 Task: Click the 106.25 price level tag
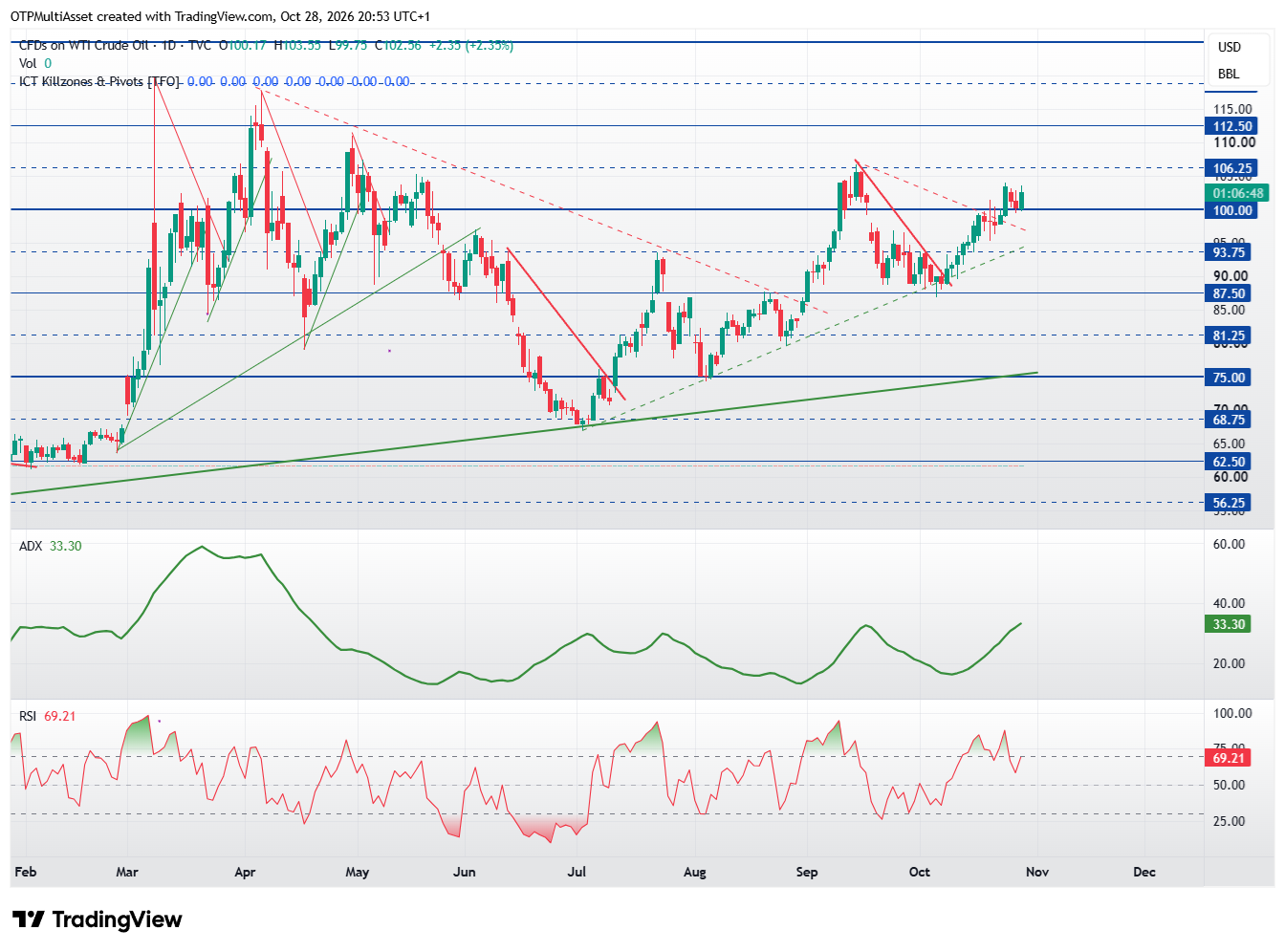[x=1231, y=168]
